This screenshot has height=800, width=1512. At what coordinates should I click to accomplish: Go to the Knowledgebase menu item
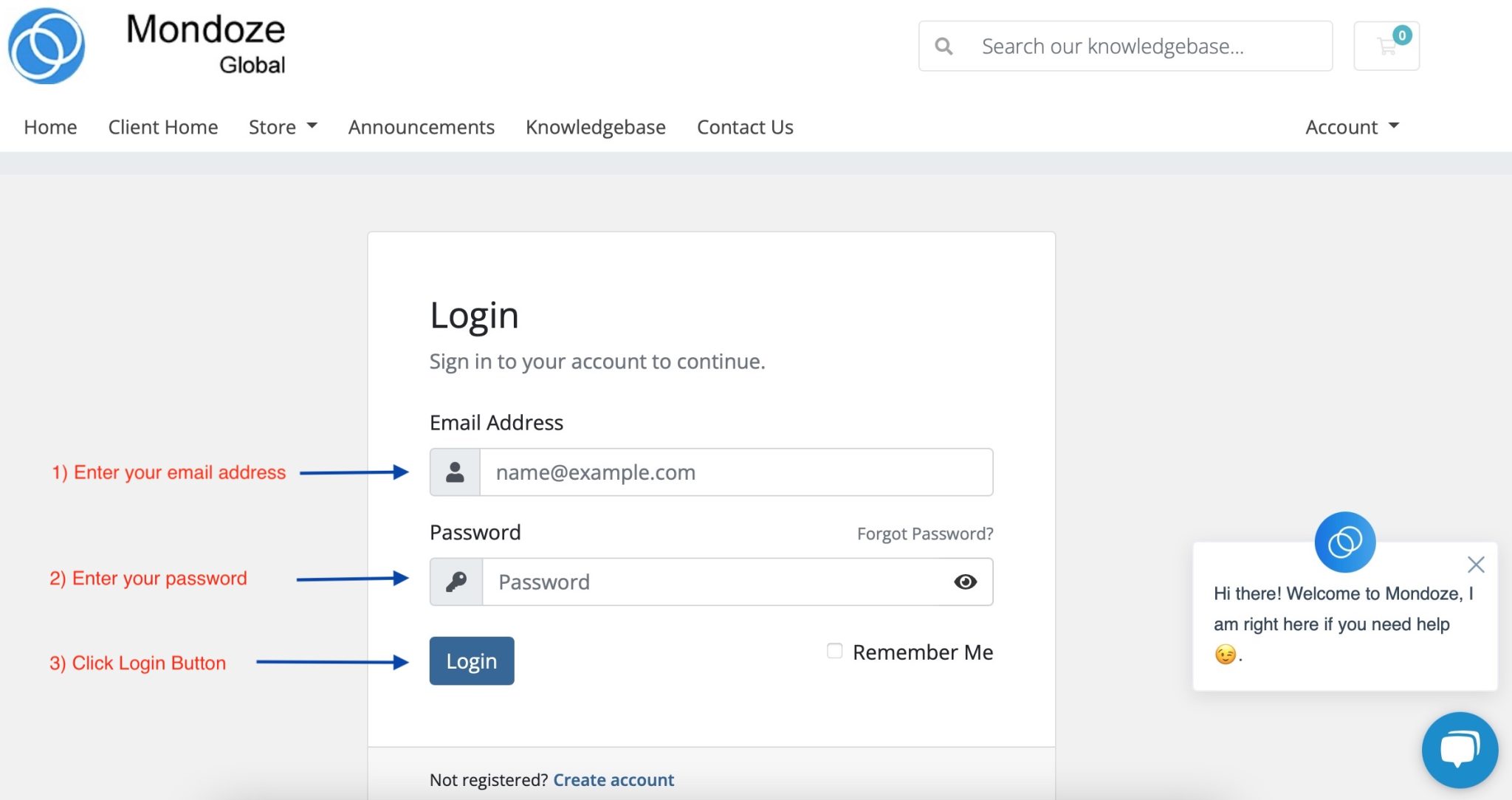coord(595,127)
